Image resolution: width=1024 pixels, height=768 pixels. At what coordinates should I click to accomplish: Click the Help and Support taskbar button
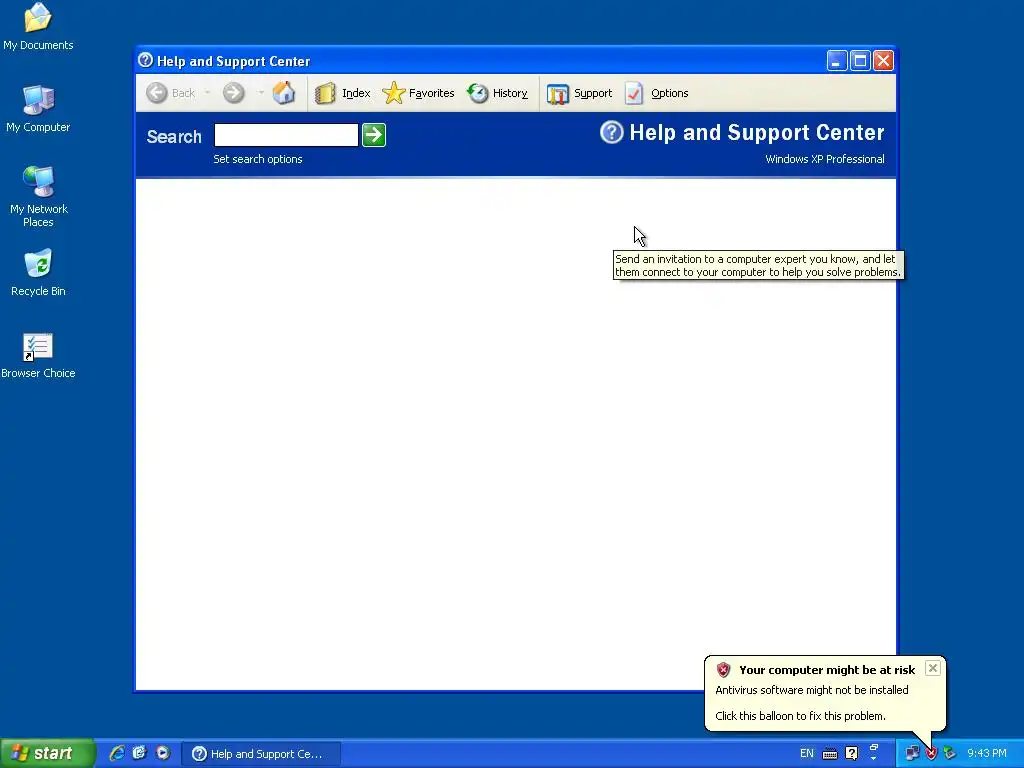click(x=261, y=754)
